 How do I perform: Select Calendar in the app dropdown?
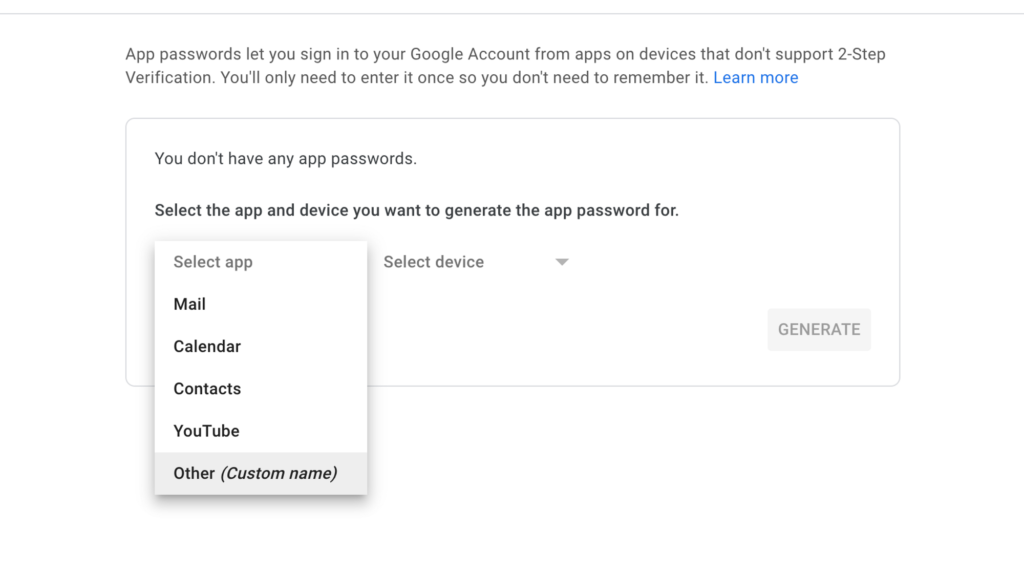pyautogui.click(x=207, y=346)
